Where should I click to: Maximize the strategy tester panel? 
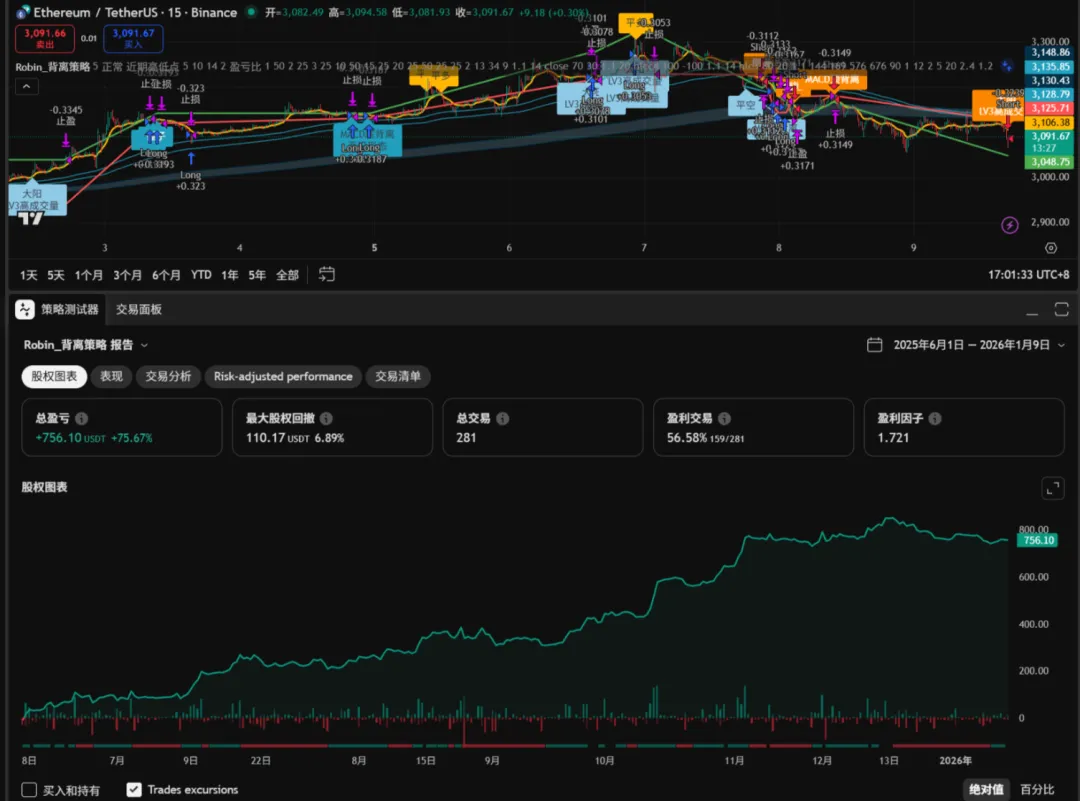[1062, 310]
